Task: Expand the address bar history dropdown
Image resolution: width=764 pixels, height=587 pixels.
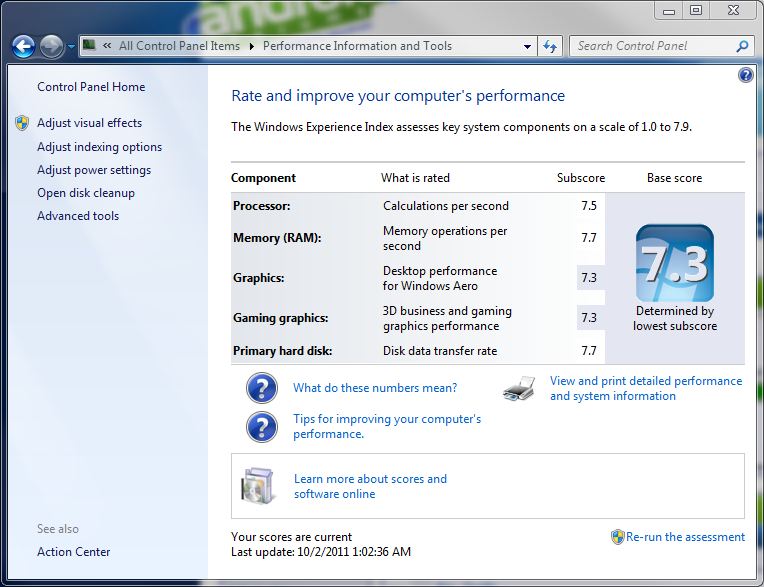Action: [x=528, y=46]
